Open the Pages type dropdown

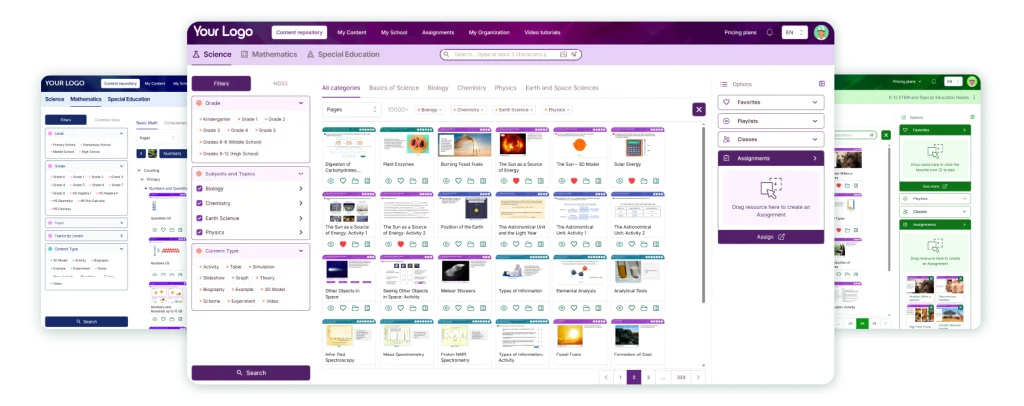[352, 109]
